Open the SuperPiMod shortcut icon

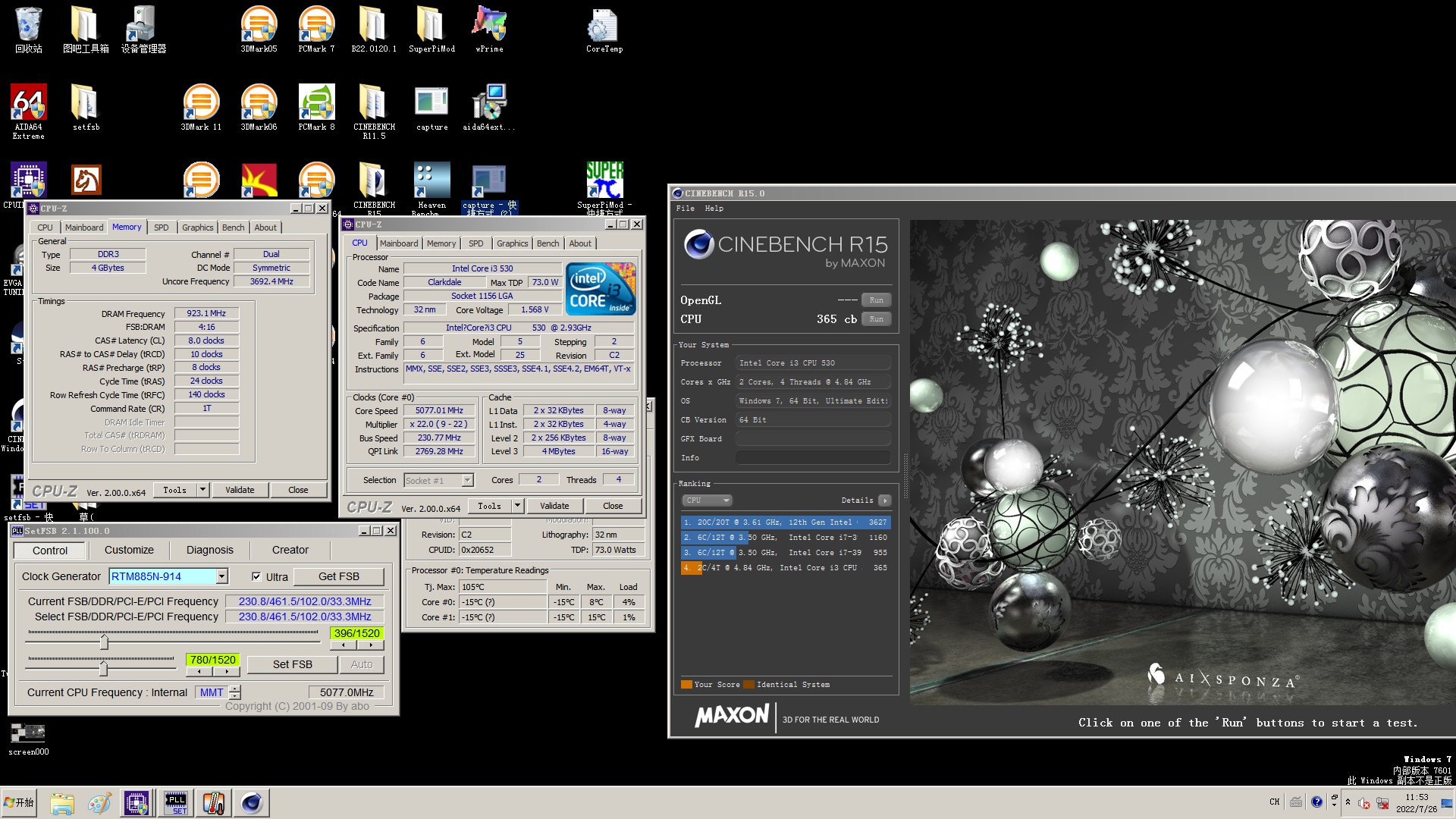604,188
